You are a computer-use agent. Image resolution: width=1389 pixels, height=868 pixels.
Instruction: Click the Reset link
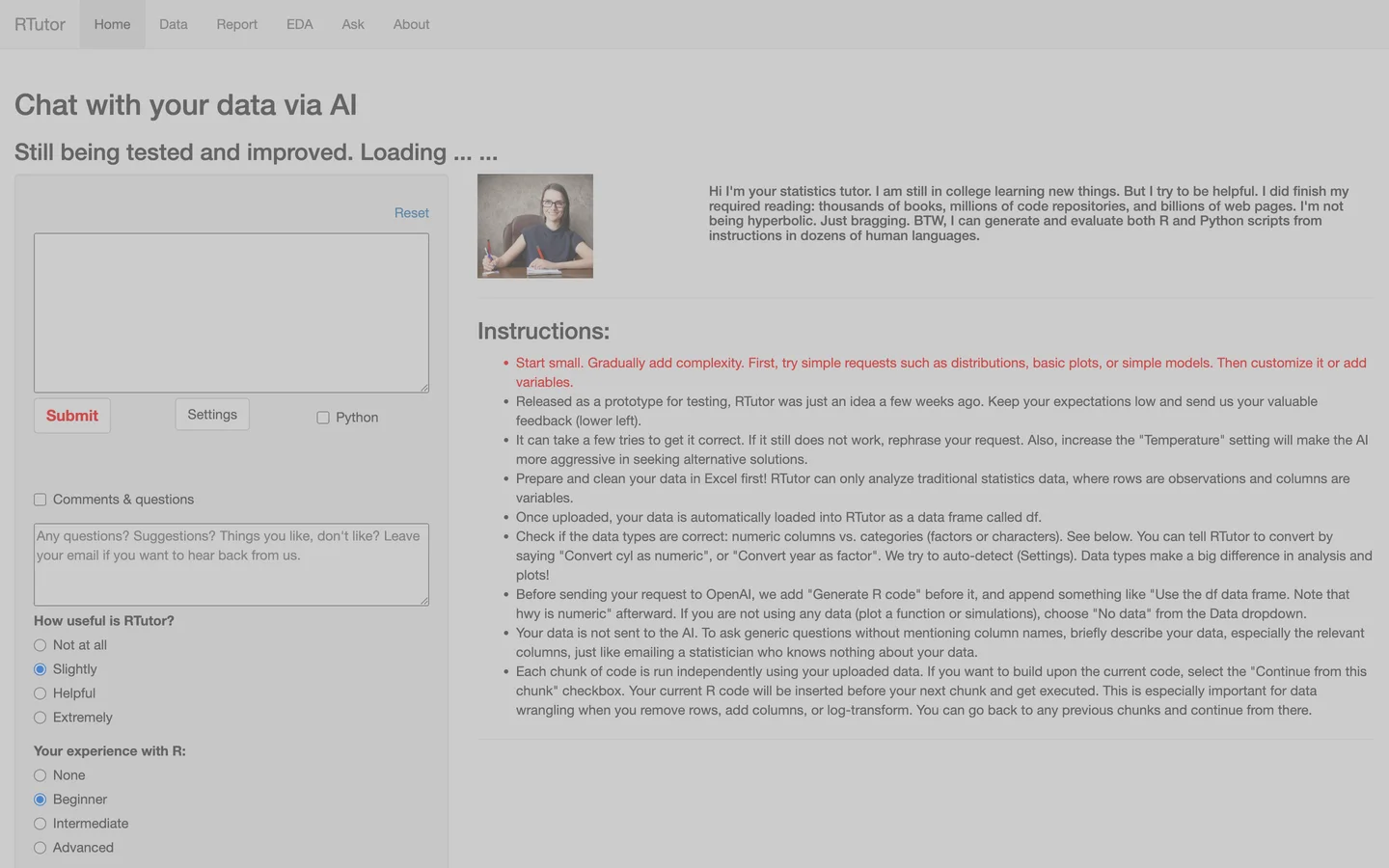411,213
